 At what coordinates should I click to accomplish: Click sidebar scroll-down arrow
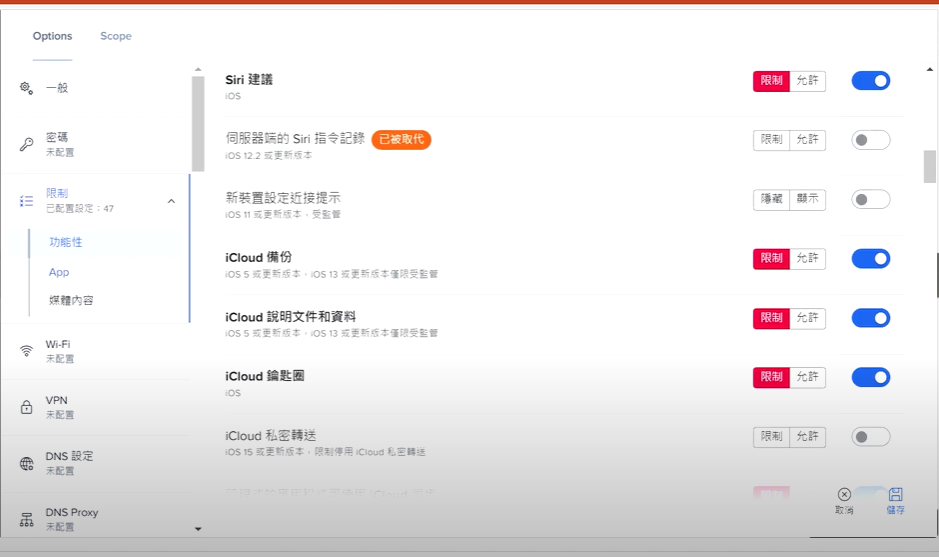pos(198,529)
